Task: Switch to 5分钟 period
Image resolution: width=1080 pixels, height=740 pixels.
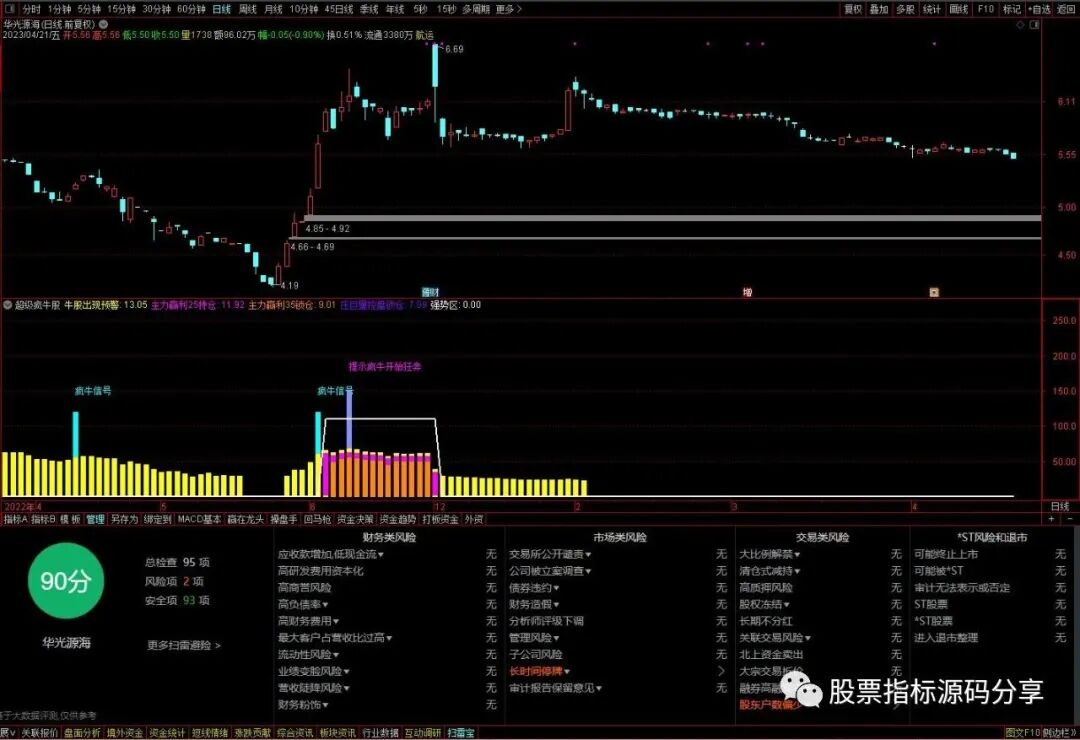Action: (x=89, y=9)
